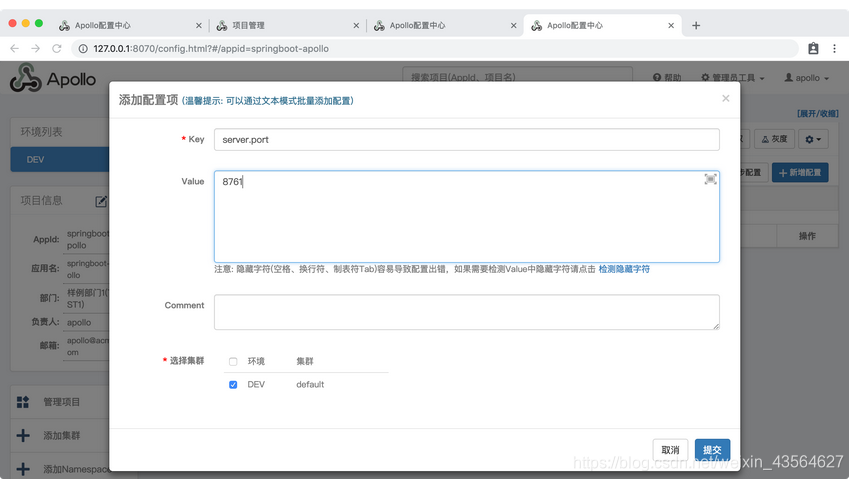
Task: Click browser forward arrow
Action: click(x=35, y=48)
